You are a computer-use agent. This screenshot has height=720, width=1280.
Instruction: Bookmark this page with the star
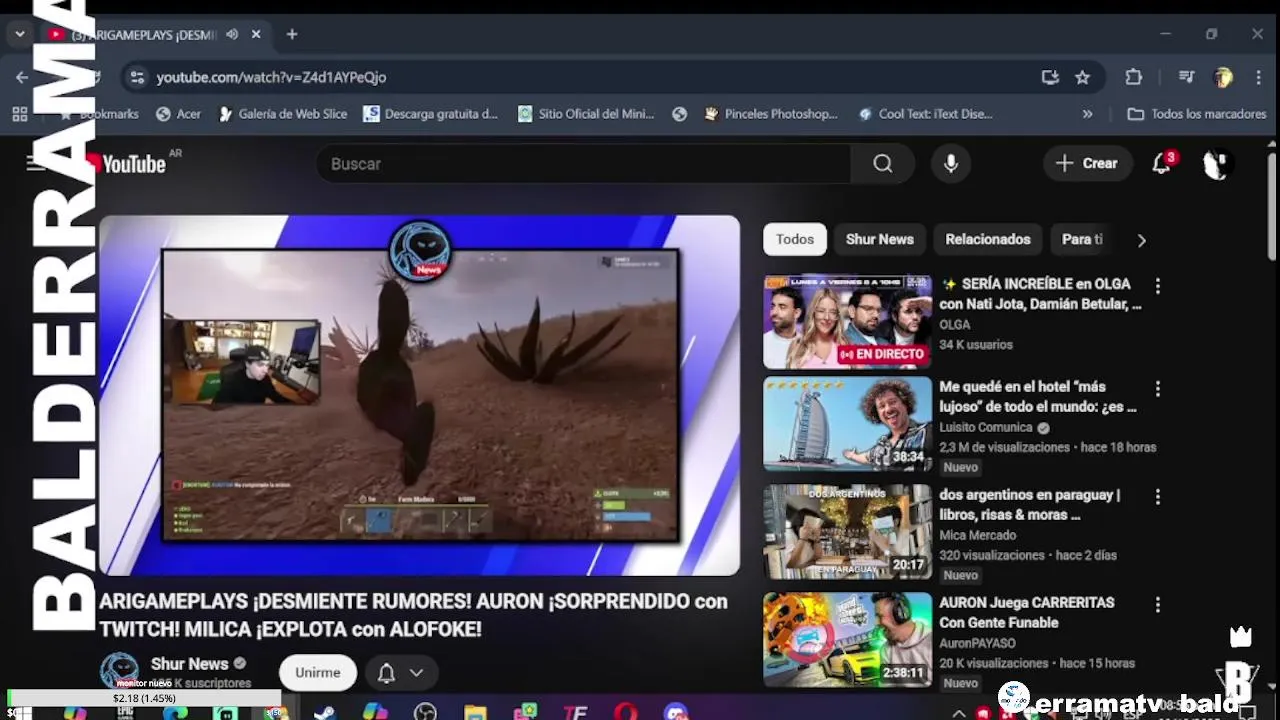pos(1082,77)
